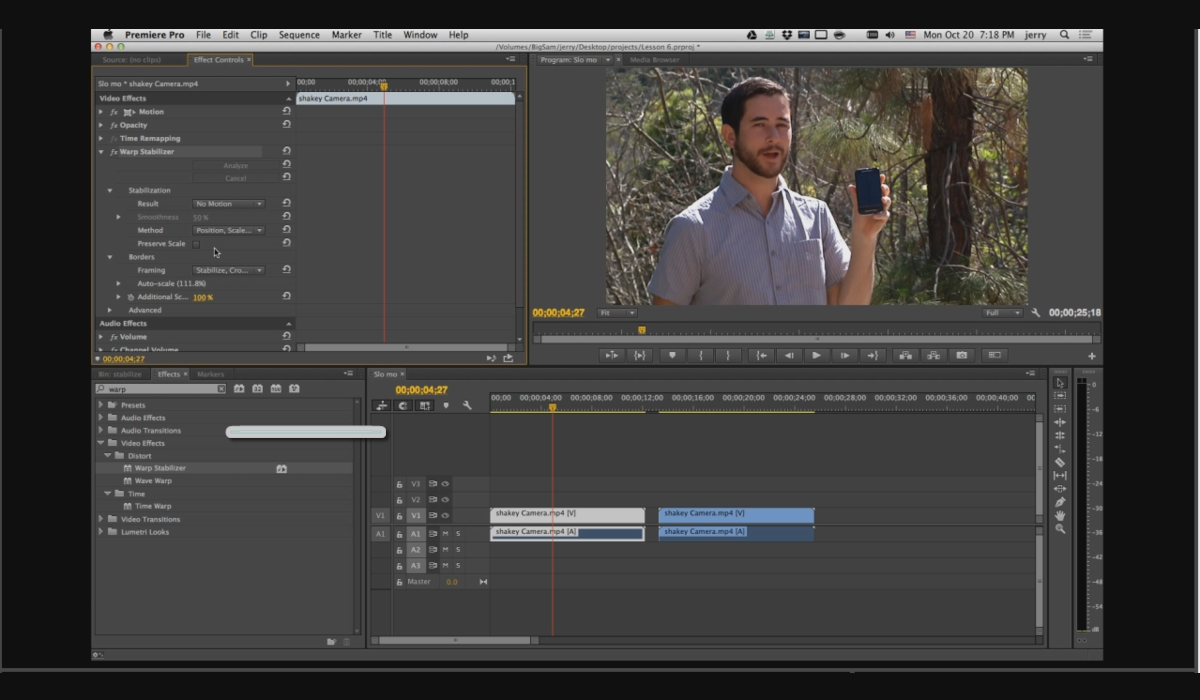Viewport: 1200px width, 700px height.
Task: Open the Method dropdown
Action: click(x=229, y=230)
